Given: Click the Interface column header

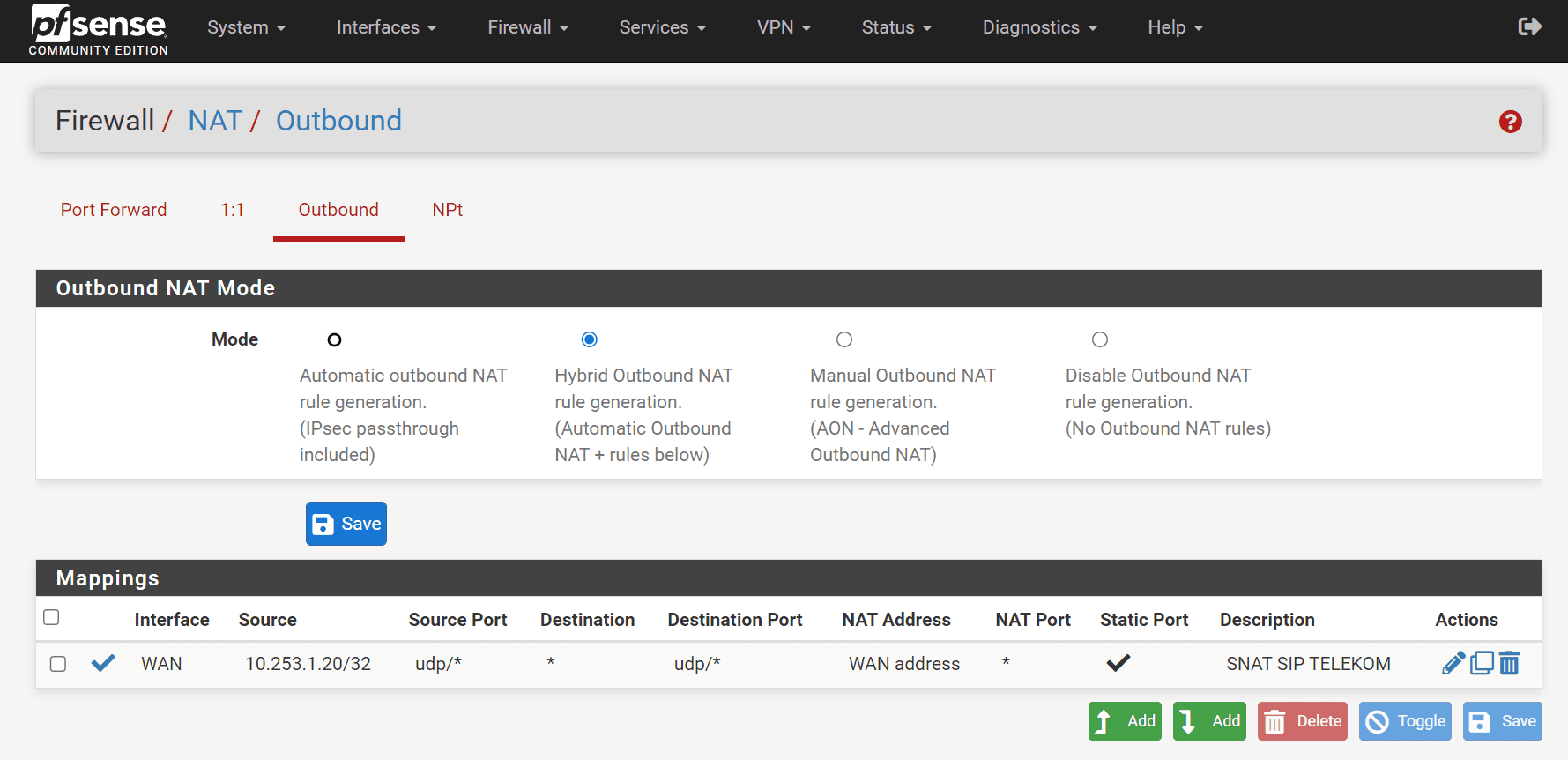Looking at the screenshot, I should tap(172, 620).
